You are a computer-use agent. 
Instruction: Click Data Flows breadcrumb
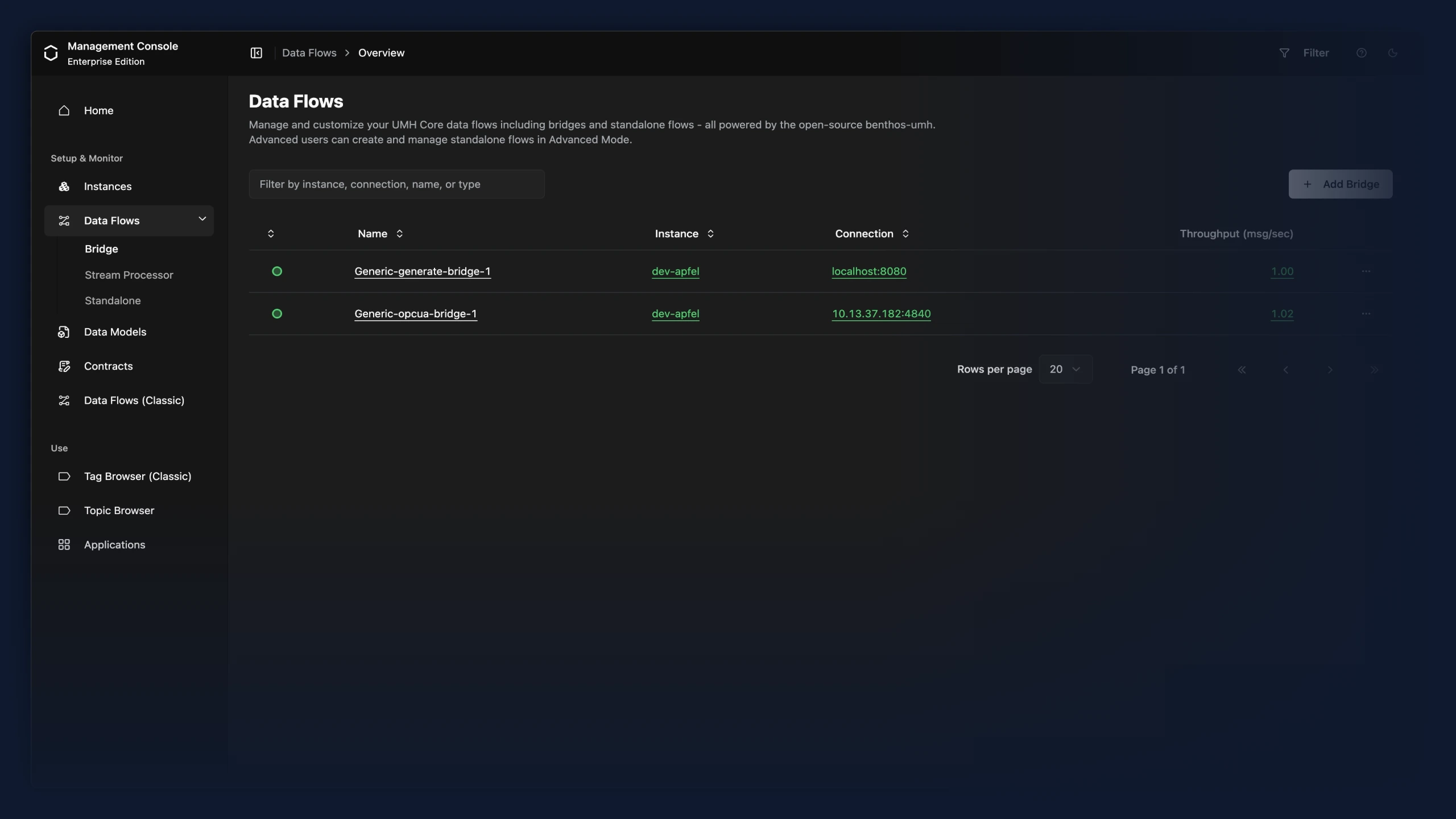click(309, 53)
